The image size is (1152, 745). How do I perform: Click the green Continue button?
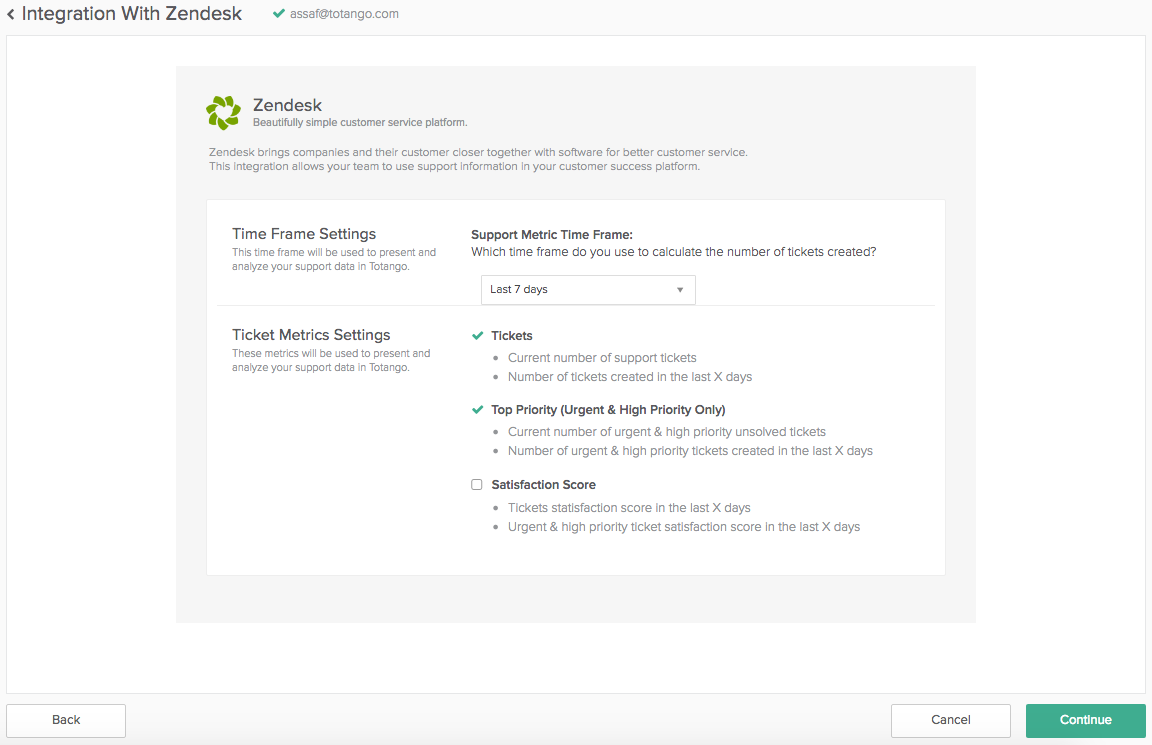point(1086,720)
